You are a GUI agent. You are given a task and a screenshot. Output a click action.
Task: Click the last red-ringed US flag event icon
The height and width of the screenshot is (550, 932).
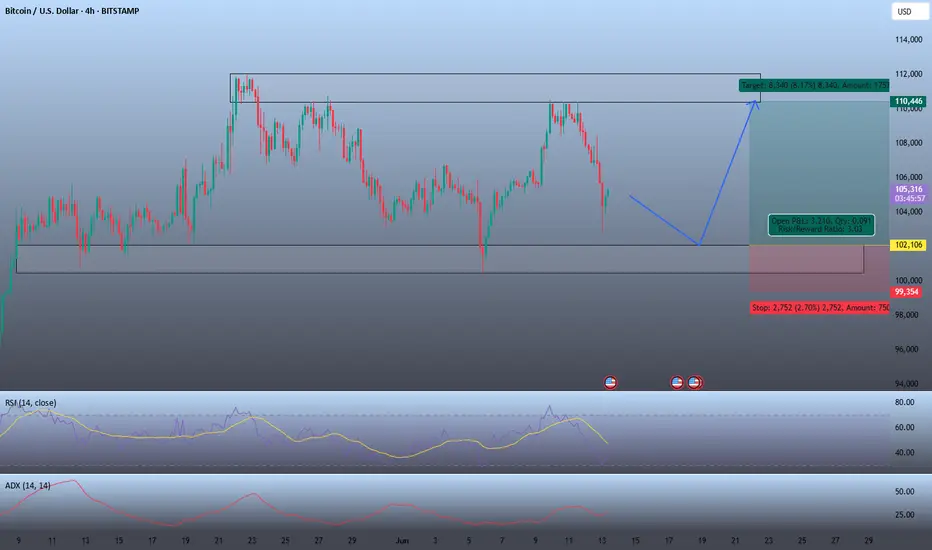coord(695,382)
